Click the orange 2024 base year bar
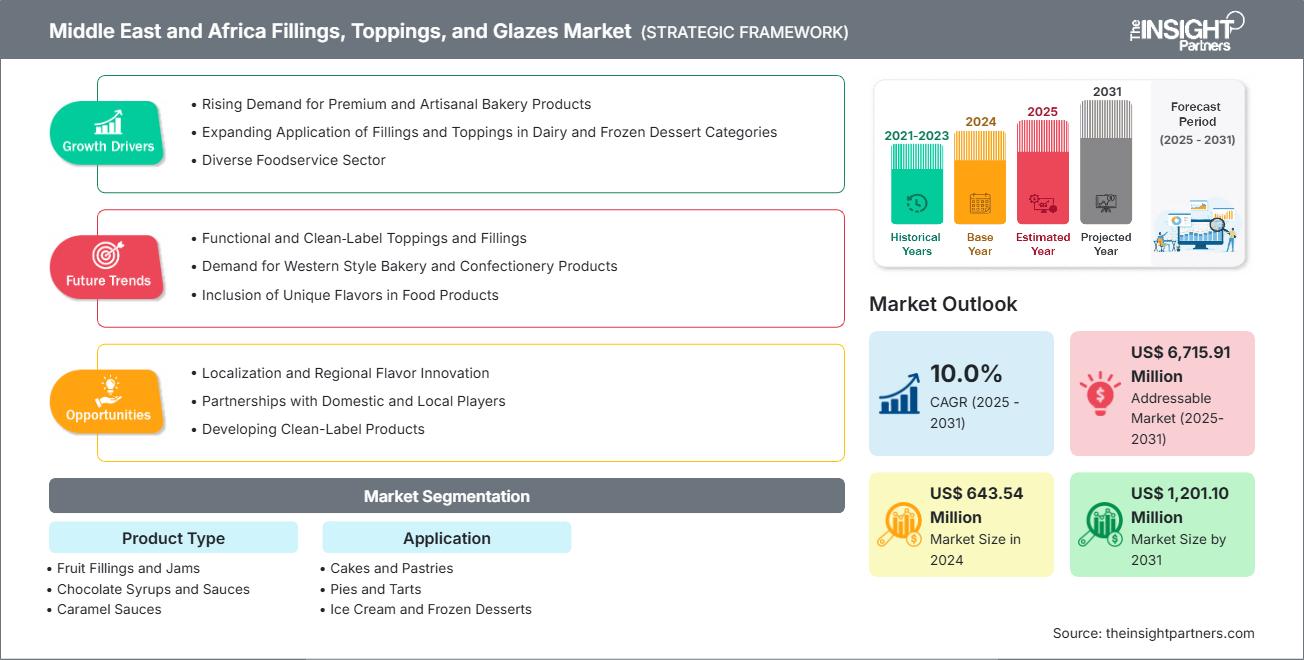Viewport: 1304px width, 660px height. click(980, 177)
